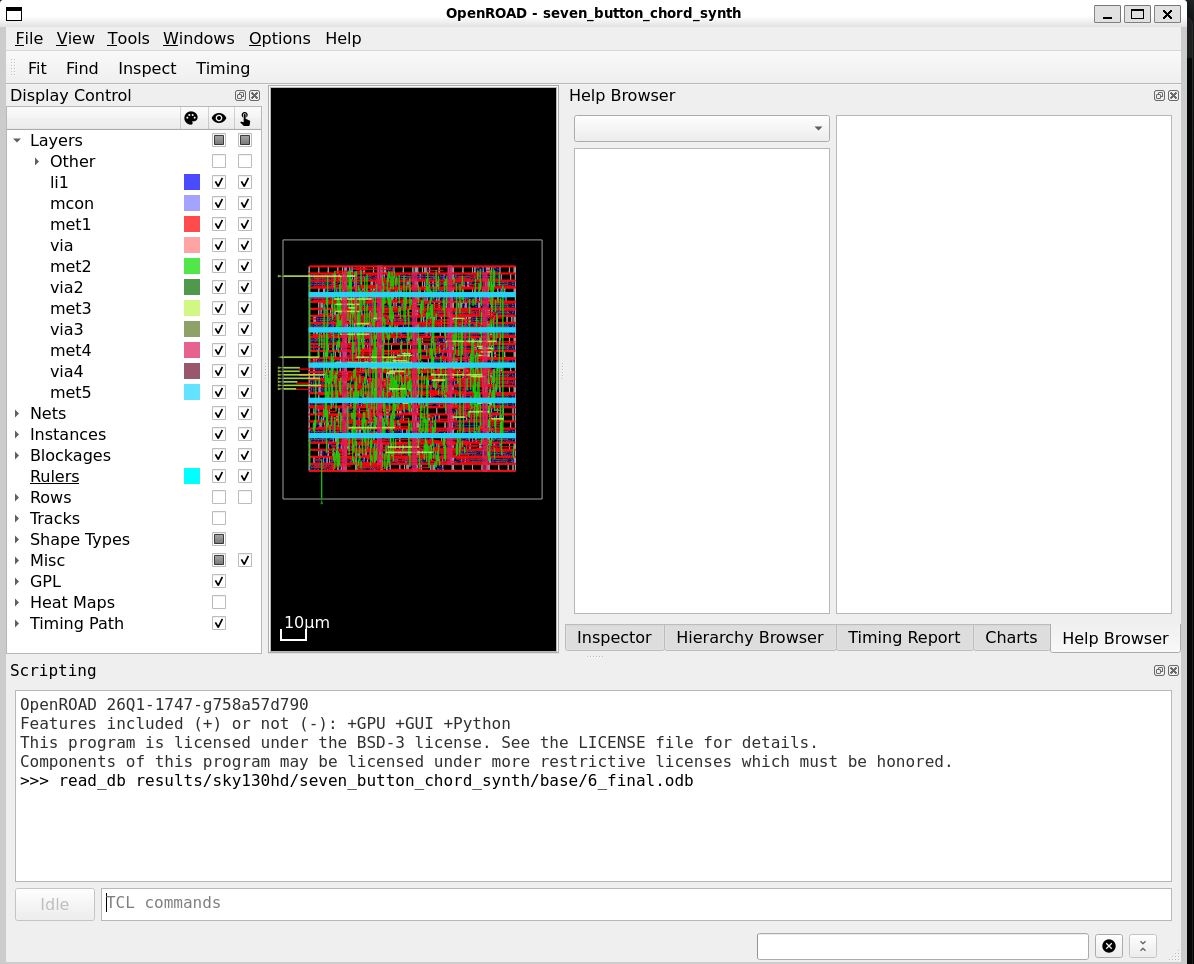
Task: Enable the Heat Maps visibility checkbox
Action: pos(219,602)
